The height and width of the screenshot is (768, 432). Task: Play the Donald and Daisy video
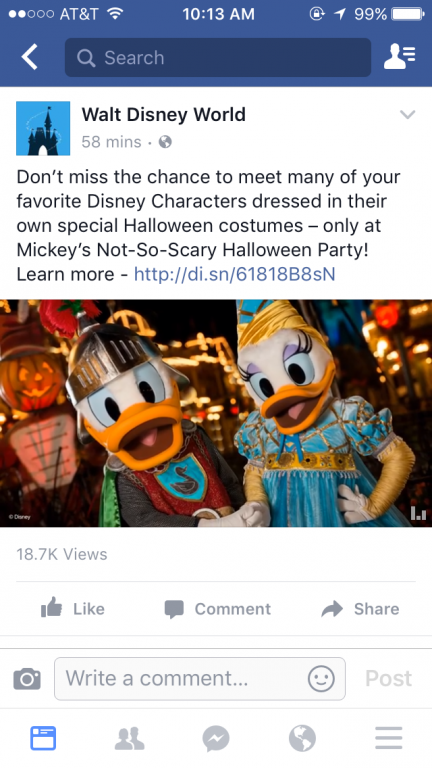pyautogui.click(x=216, y=413)
